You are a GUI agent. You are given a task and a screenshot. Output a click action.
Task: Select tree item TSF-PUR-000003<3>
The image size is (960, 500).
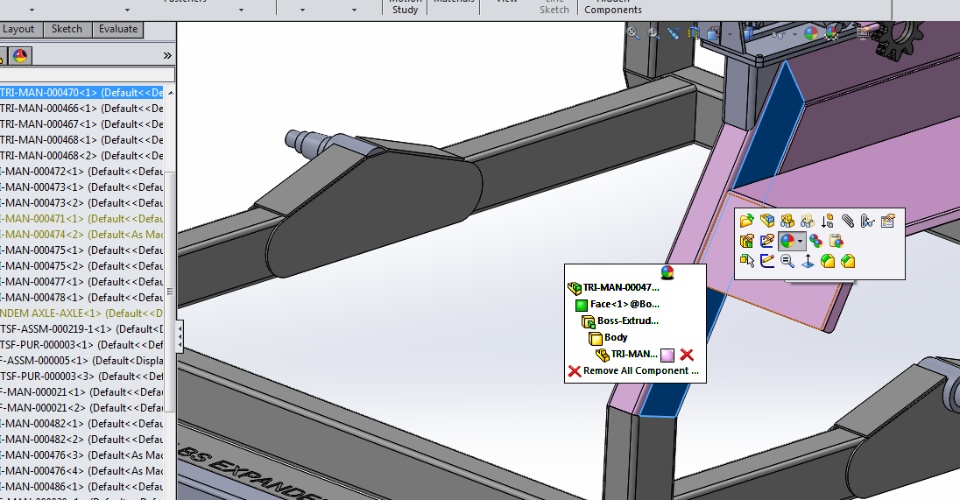click(81, 376)
